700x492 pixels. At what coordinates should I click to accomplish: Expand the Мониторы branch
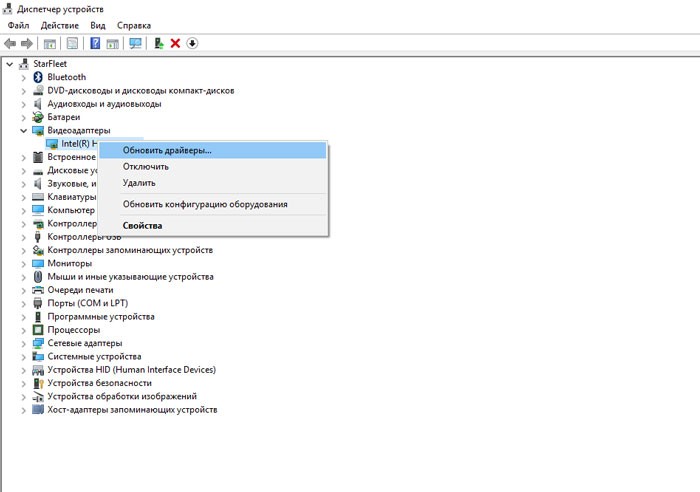click(23, 264)
